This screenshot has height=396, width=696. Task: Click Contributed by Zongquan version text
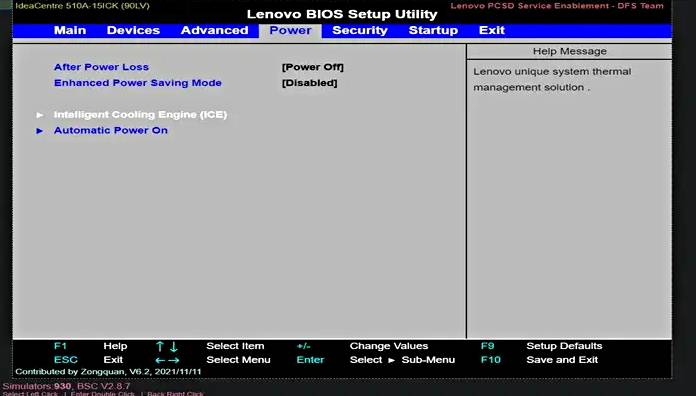click(108, 371)
